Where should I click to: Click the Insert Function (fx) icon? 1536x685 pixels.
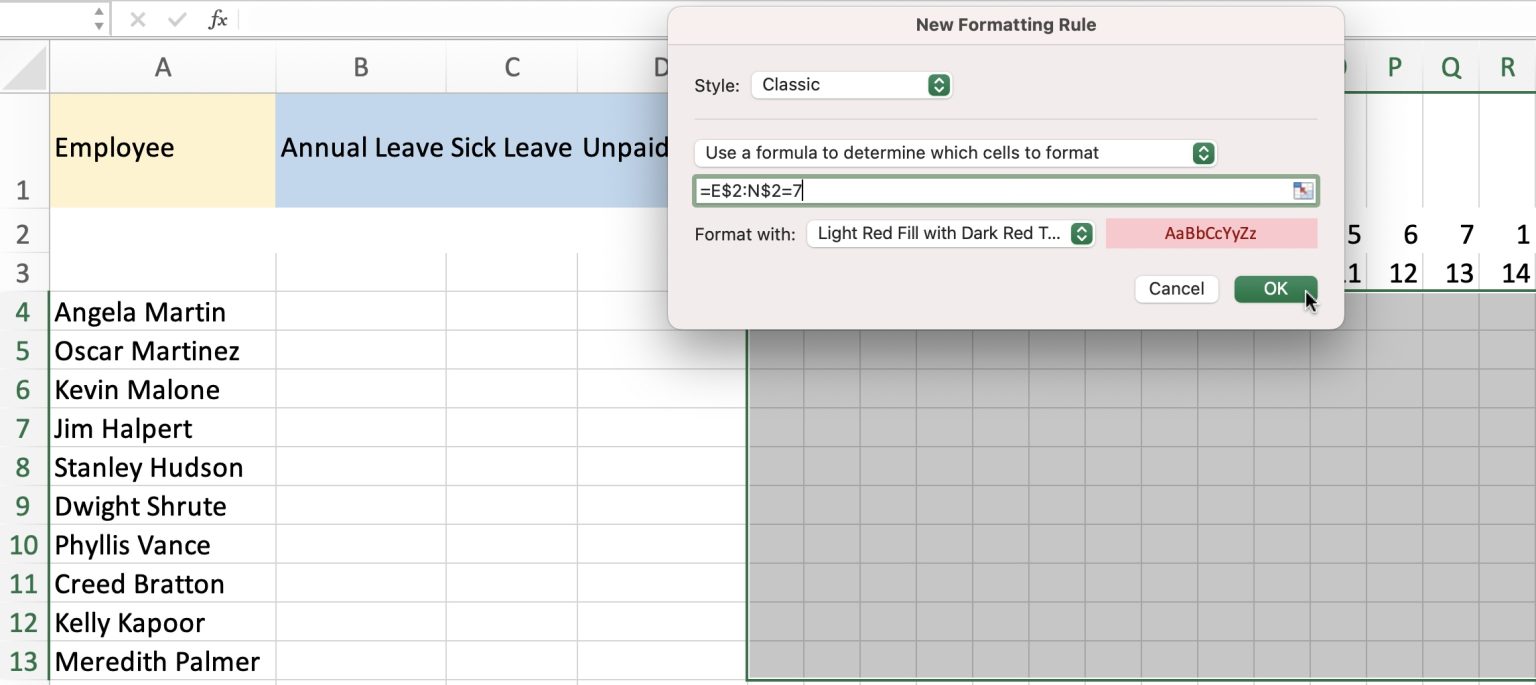[219, 18]
